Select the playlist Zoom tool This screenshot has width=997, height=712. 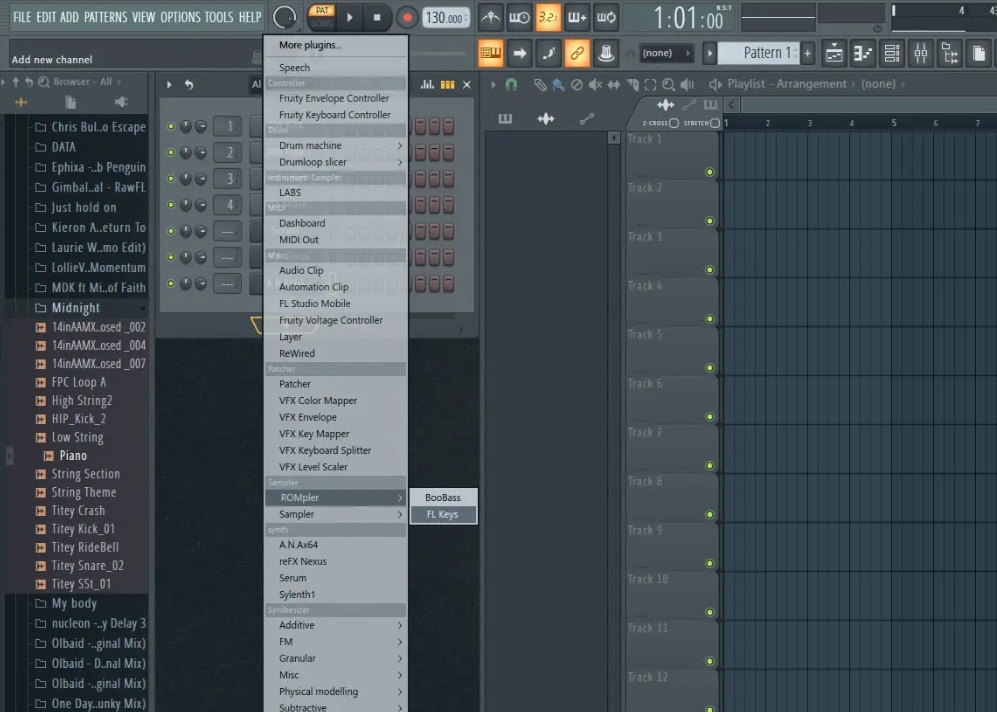point(668,84)
